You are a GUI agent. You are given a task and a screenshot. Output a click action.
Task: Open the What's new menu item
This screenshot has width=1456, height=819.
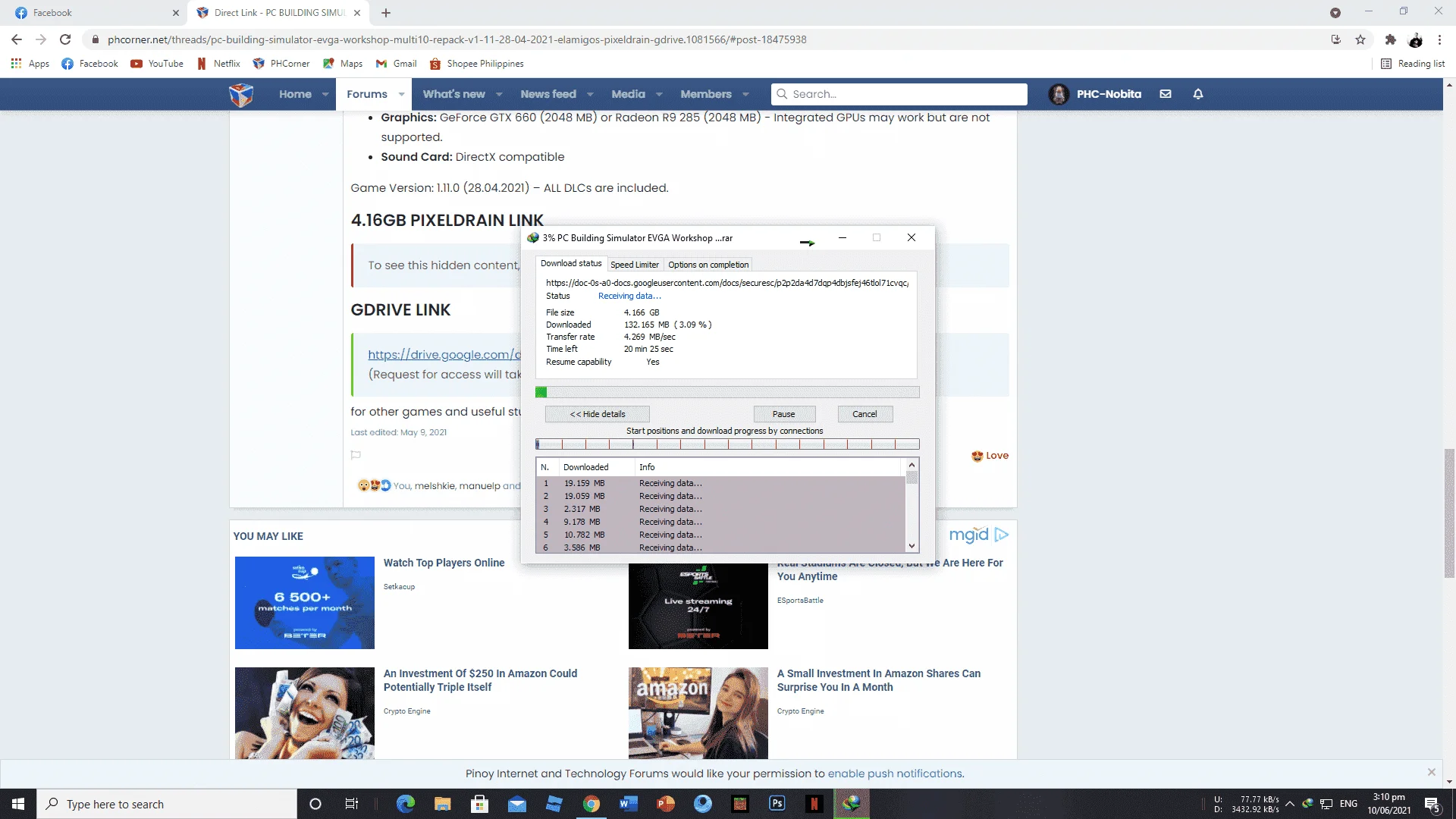[453, 94]
